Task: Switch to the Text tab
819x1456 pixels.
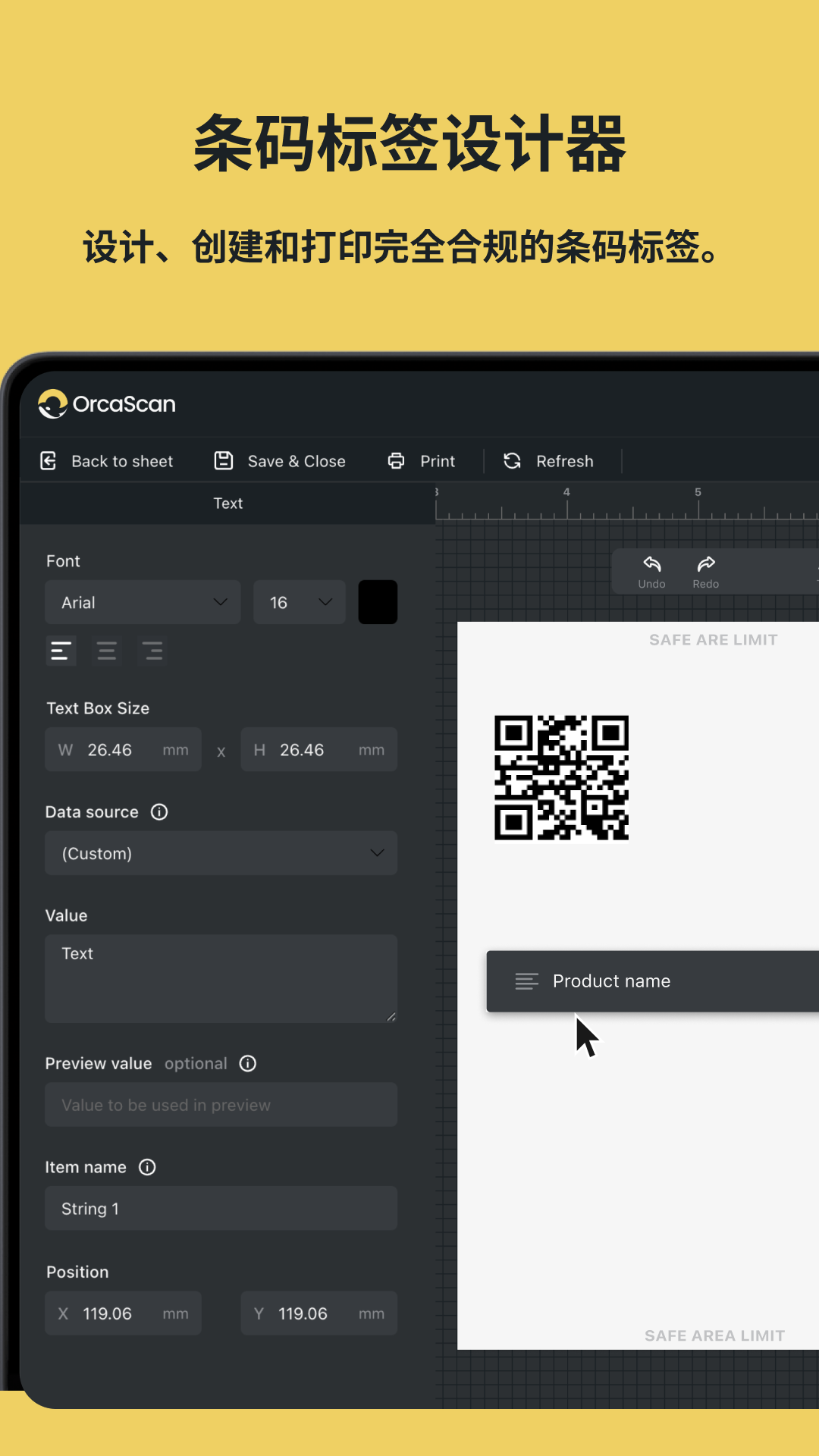Action: coord(227,504)
